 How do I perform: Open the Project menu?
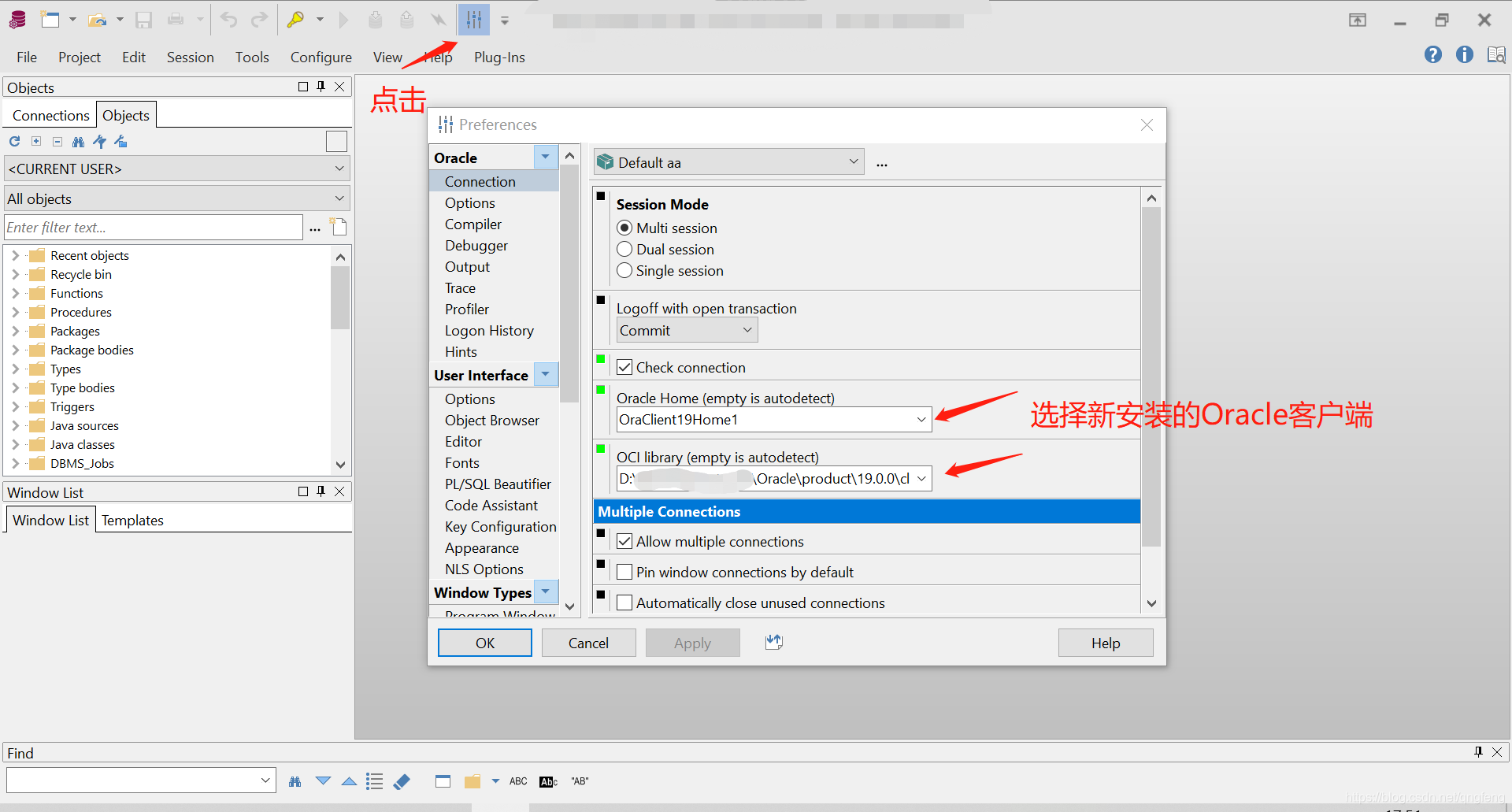click(x=80, y=57)
